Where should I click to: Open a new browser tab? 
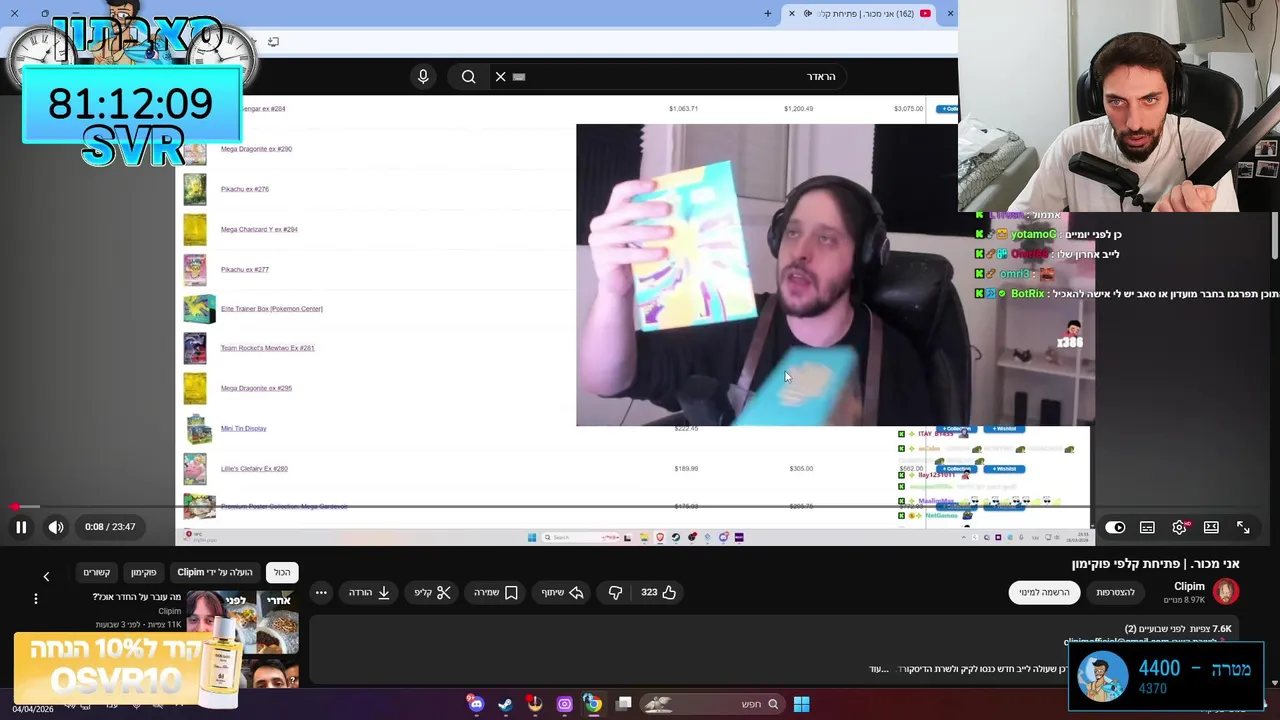(x=768, y=14)
